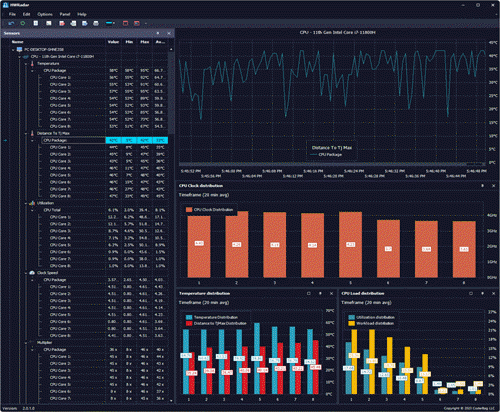Click the Temperature thermometer icon
This screenshot has width=500, height=412.
(x=32, y=64)
